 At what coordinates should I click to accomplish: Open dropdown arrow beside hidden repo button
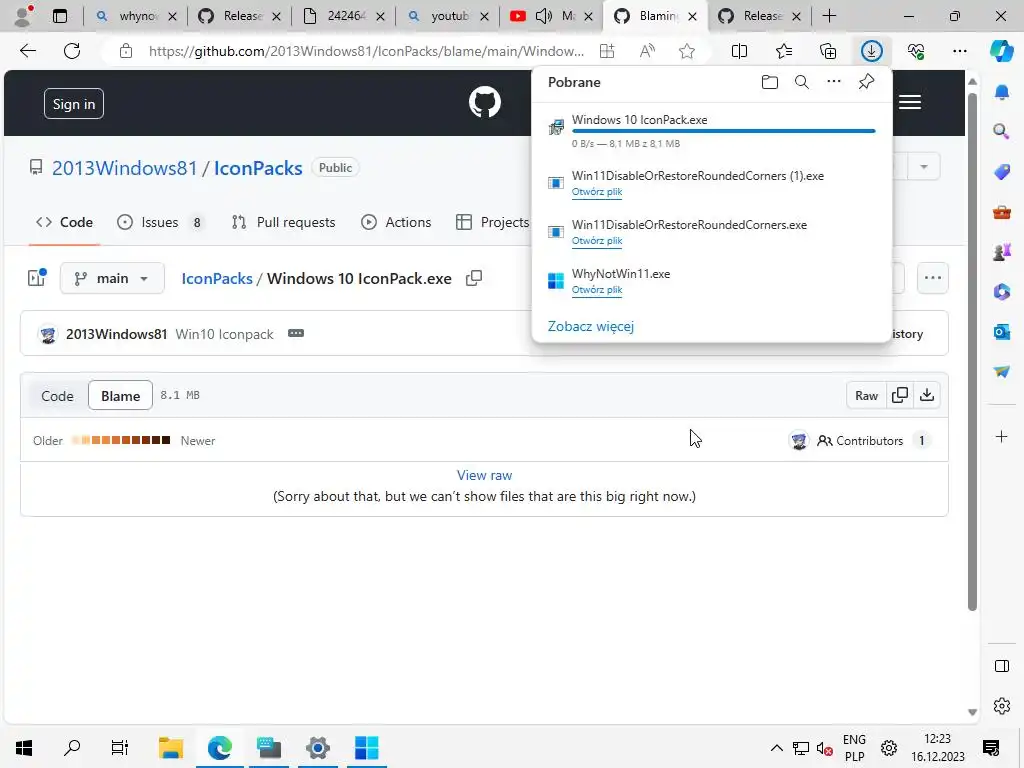923,167
